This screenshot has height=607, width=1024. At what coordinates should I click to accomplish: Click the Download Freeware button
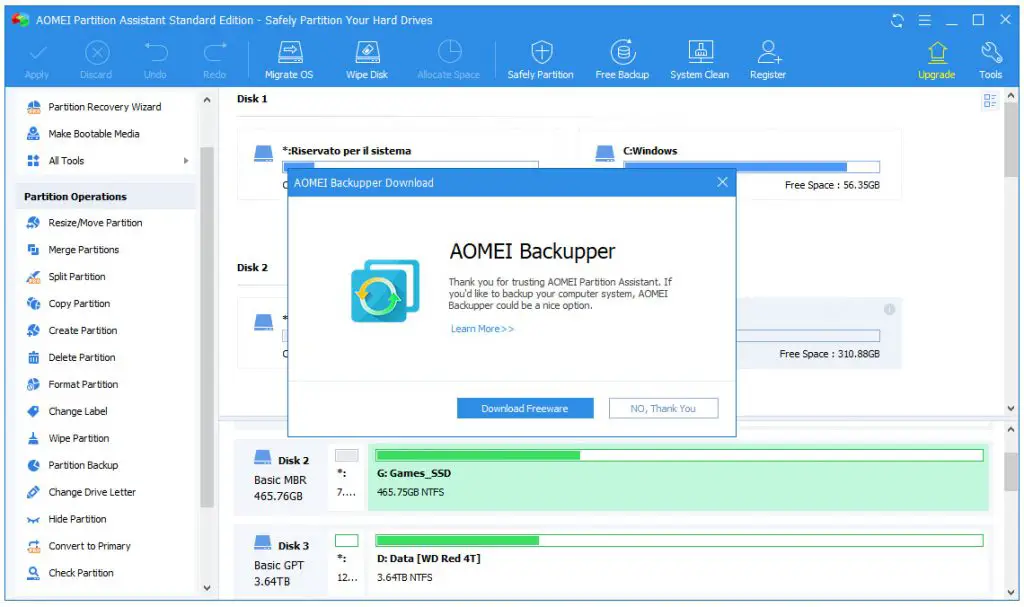pyautogui.click(x=525, y=408)
